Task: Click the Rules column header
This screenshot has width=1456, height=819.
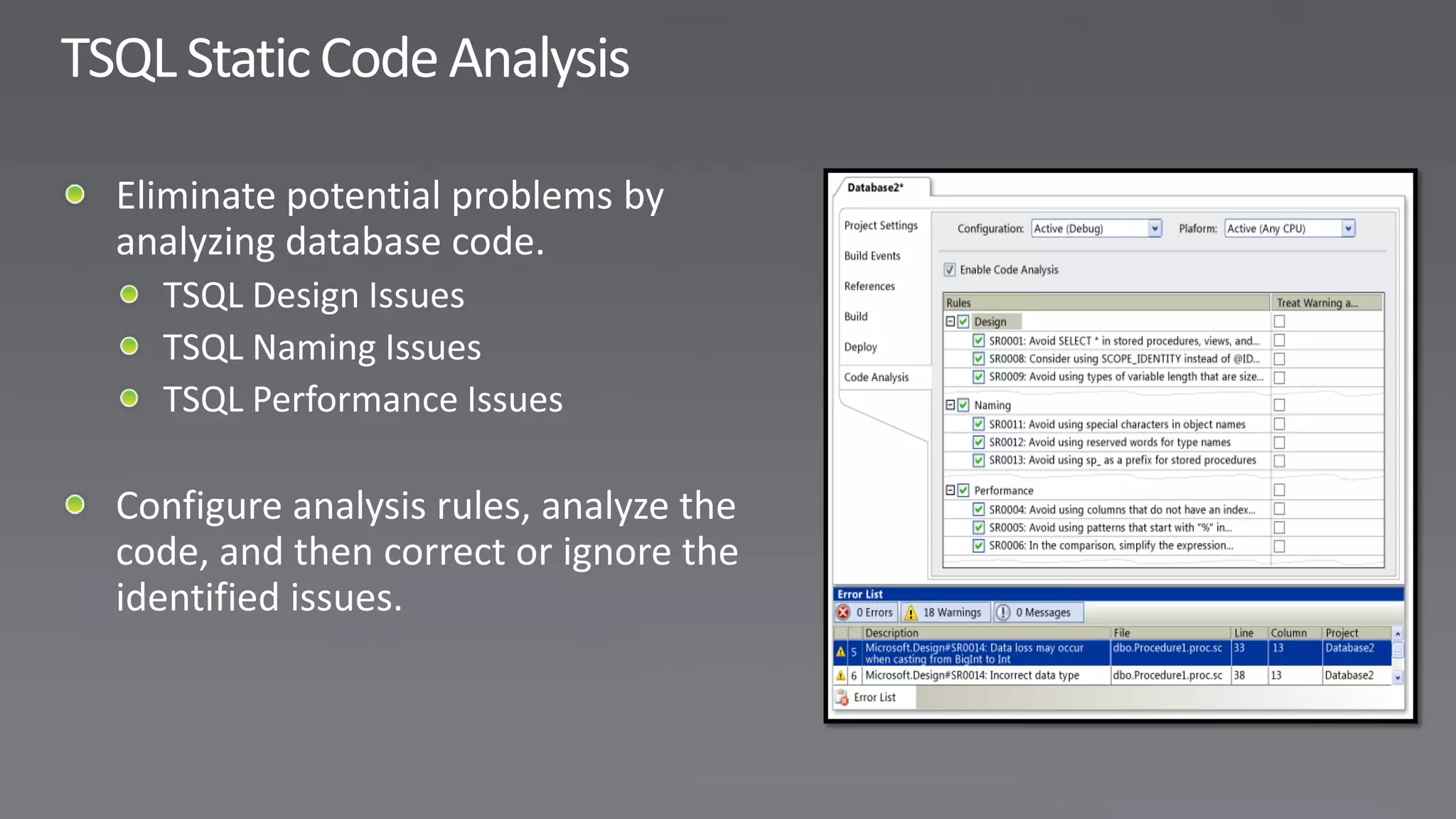Action: pyautogui.click(x=1107, y=302)
